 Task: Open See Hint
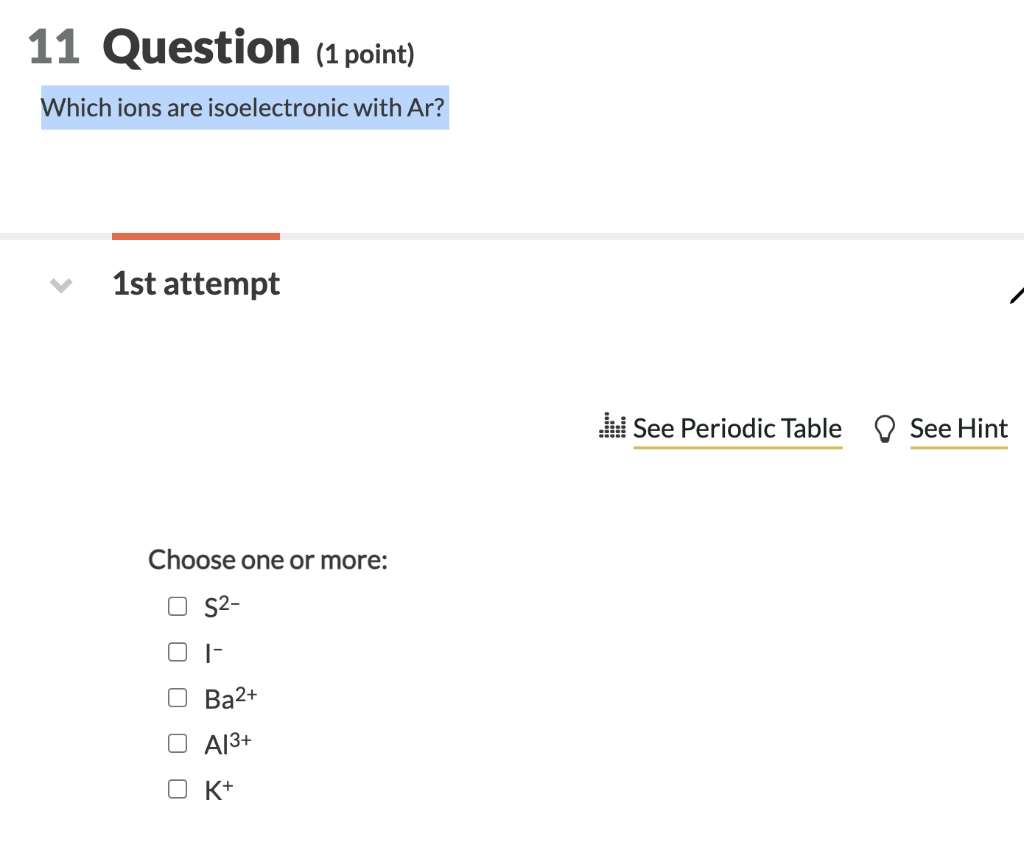958,428
